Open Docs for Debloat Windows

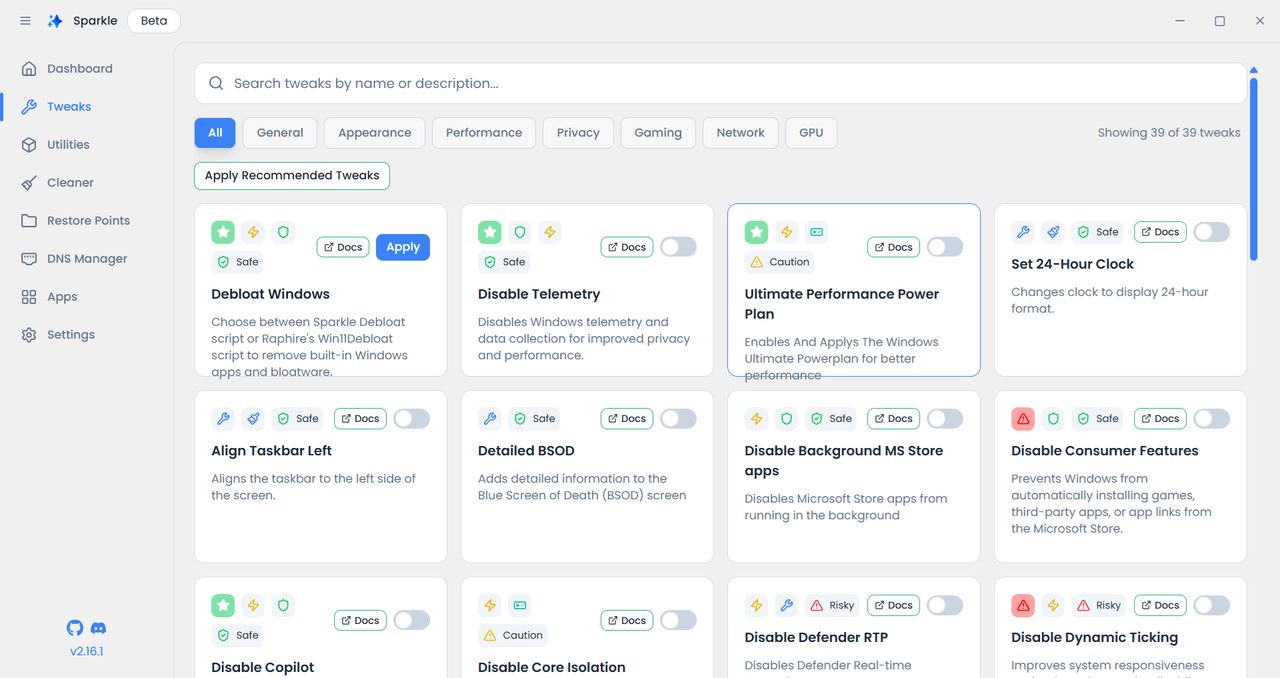[x=343, y=247]
